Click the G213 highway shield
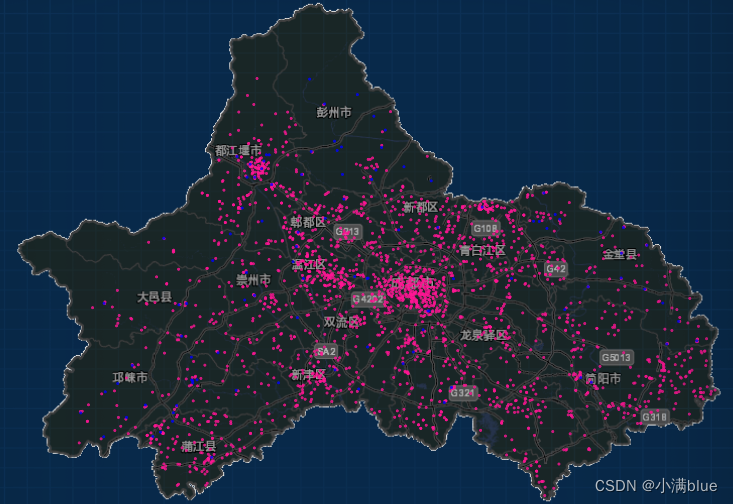 [x=348, y=231]
